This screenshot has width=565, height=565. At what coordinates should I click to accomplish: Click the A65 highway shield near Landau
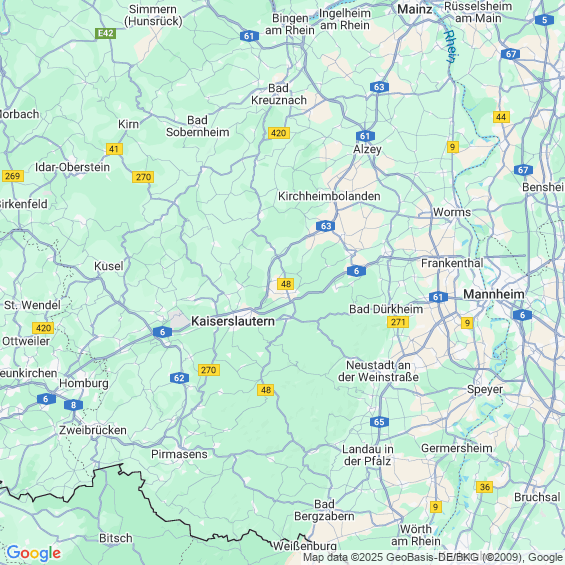[379, 422]
